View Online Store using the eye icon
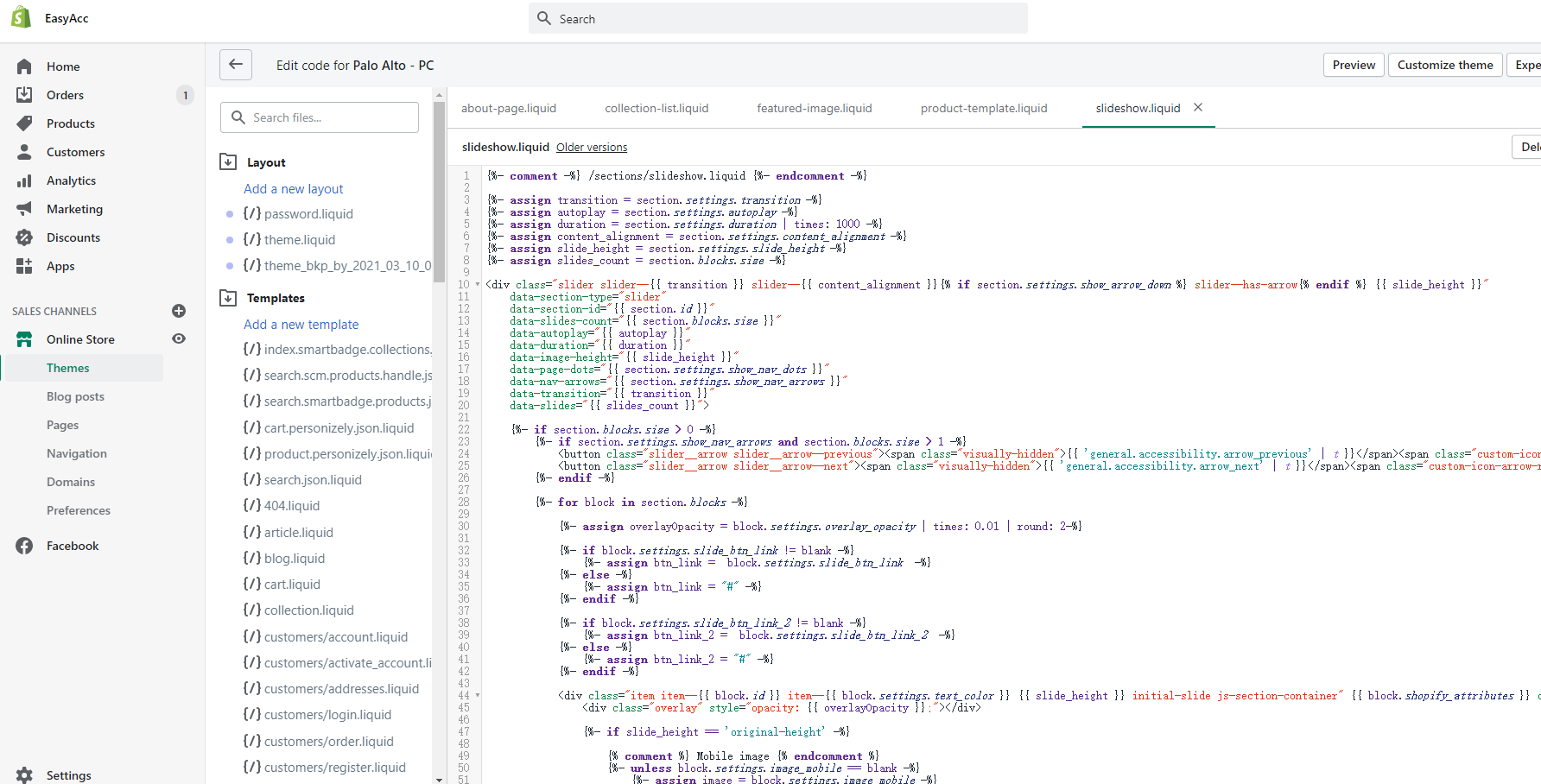 179,339
